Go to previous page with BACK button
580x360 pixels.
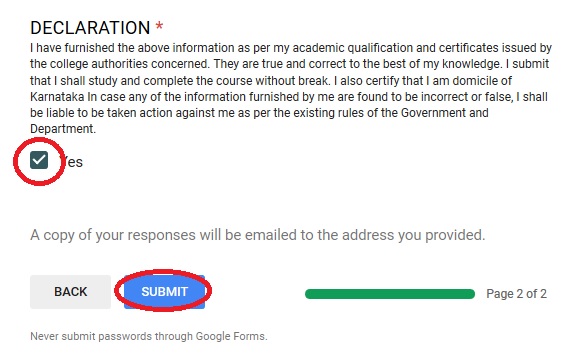tap(70, 292)
